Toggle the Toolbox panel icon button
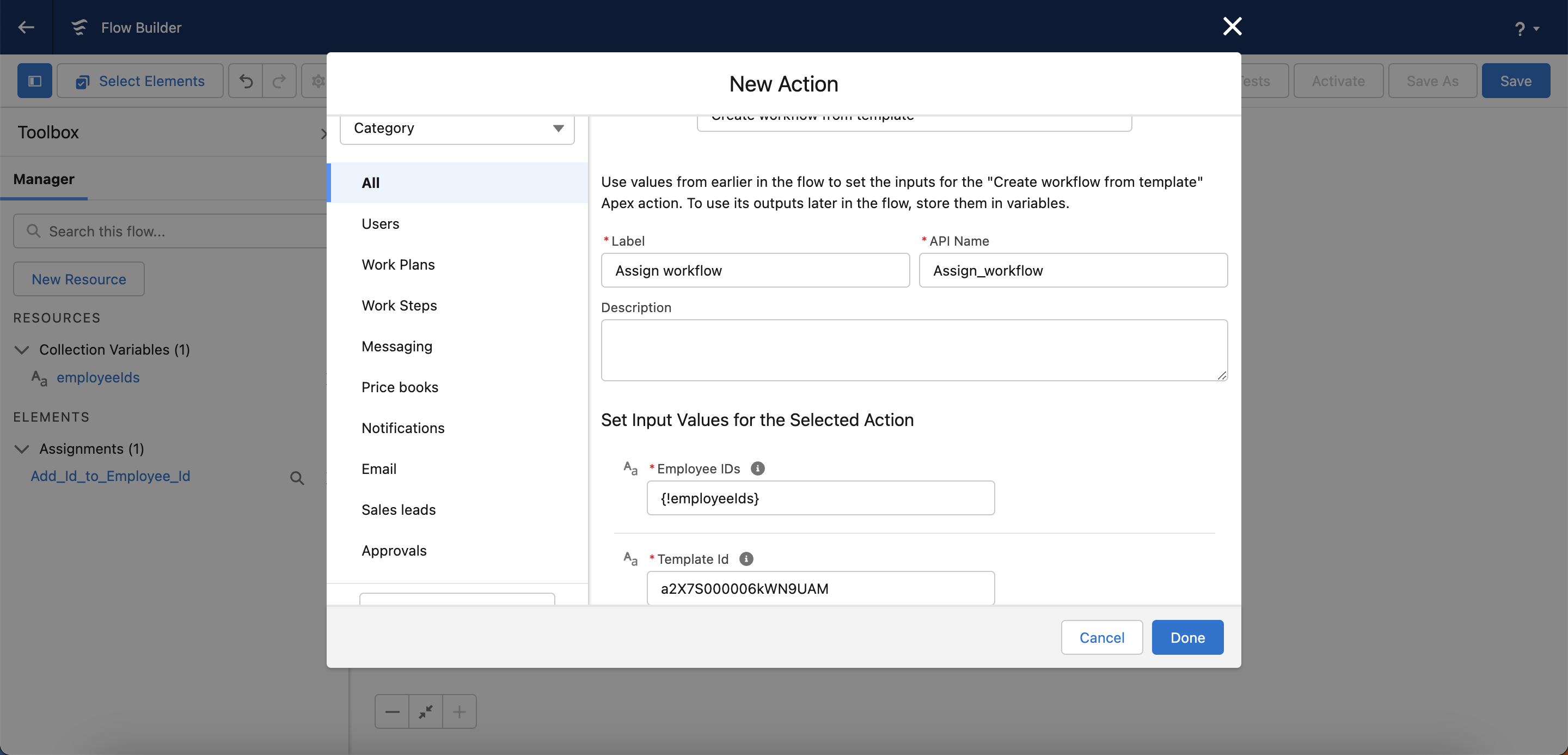Image resolution: width=1568 pixels, height=755 pixels. coord(35,81)
